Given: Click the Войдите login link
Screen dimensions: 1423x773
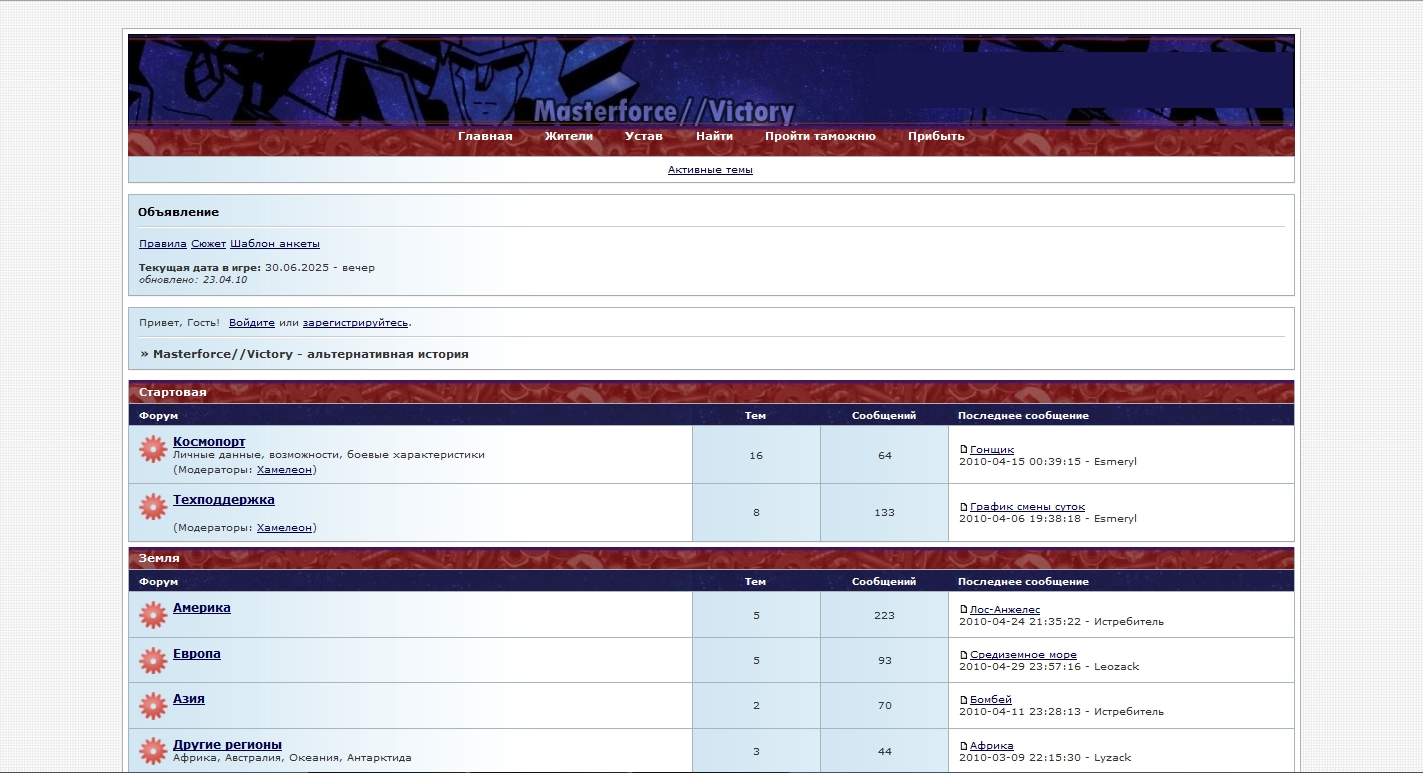Looking at the screenshot, I should (x=251, y=323).
